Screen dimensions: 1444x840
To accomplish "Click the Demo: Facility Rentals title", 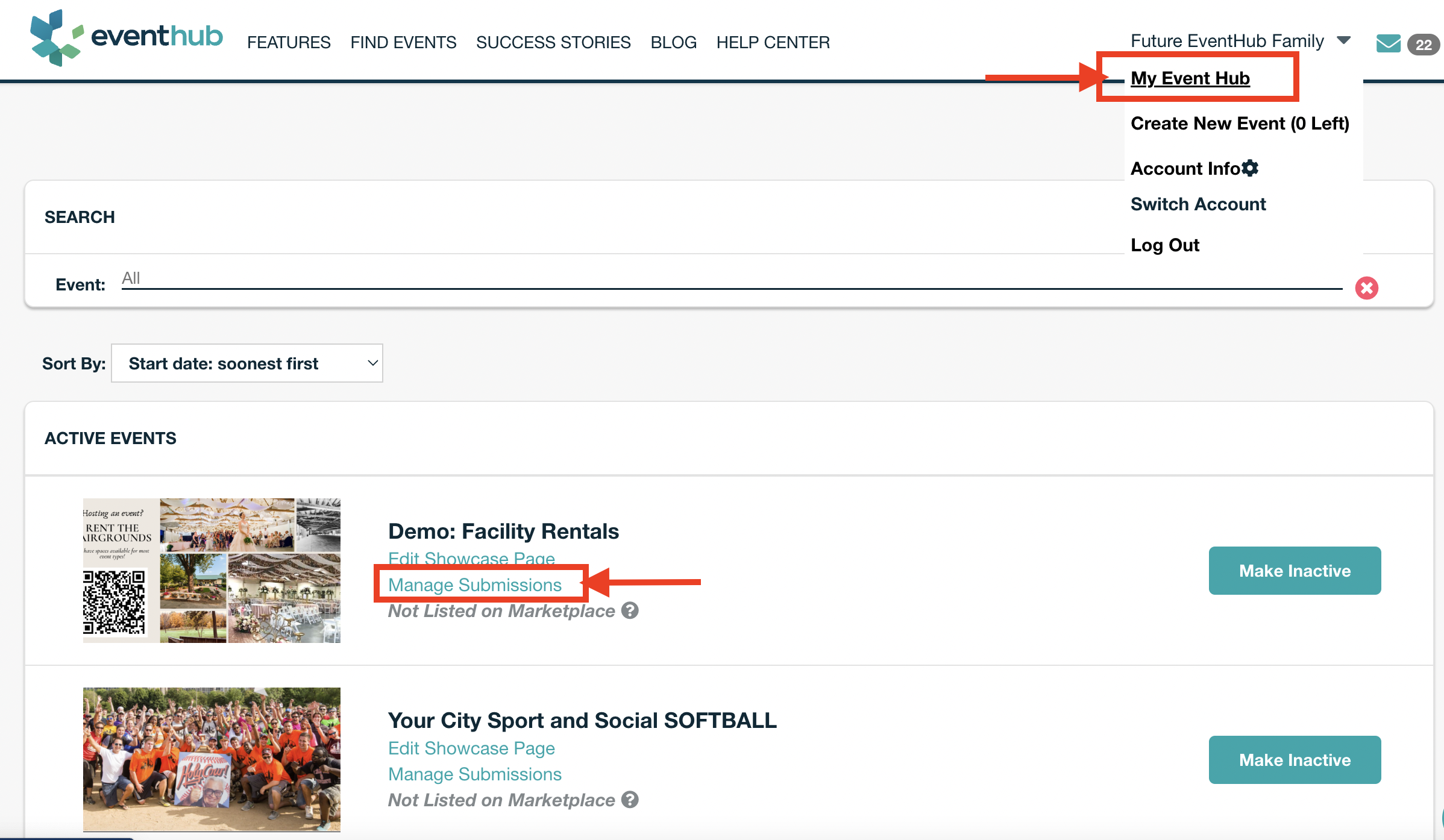I will click(x=503, y=531).
